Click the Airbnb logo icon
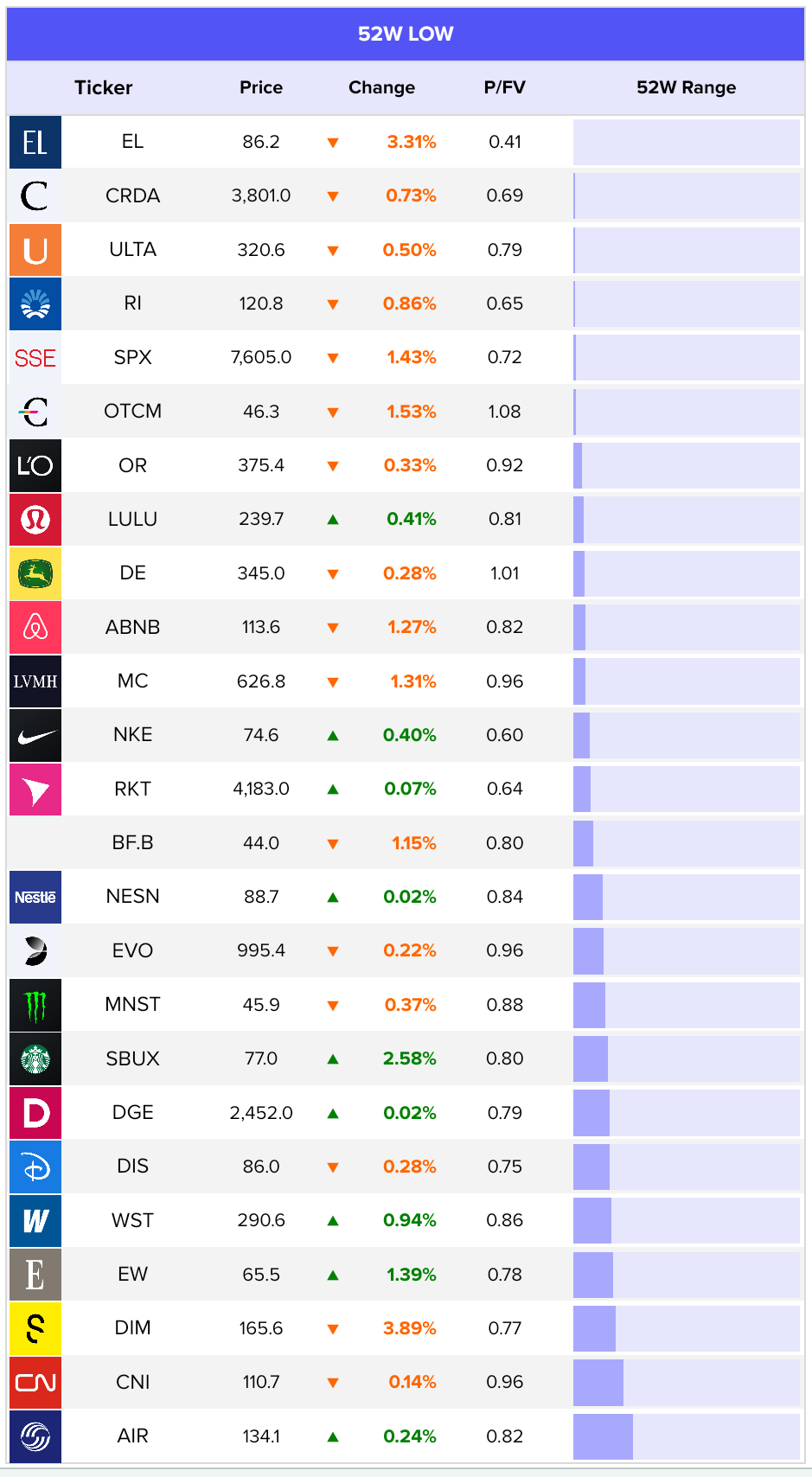This screenshot has height=1477, width=812. (35, 628)
